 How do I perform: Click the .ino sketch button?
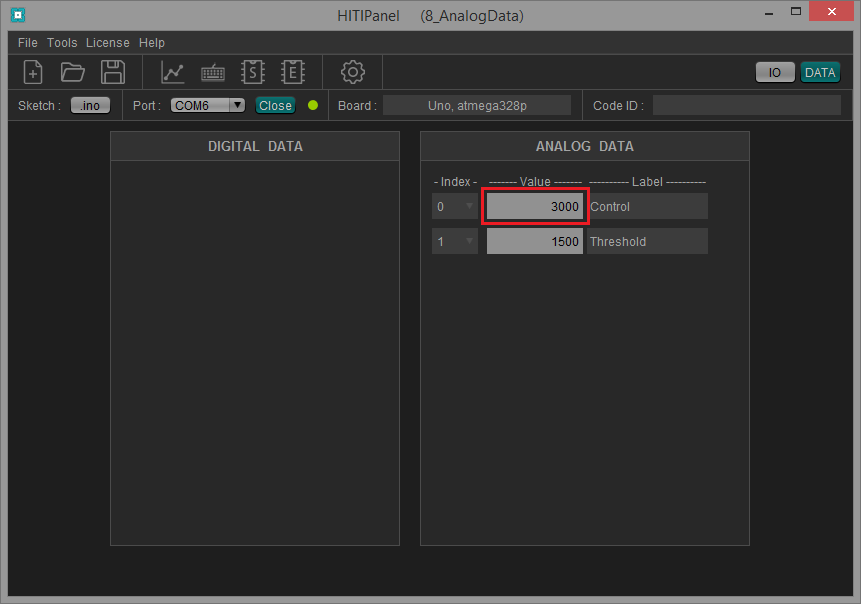click(x=91, y=105)
